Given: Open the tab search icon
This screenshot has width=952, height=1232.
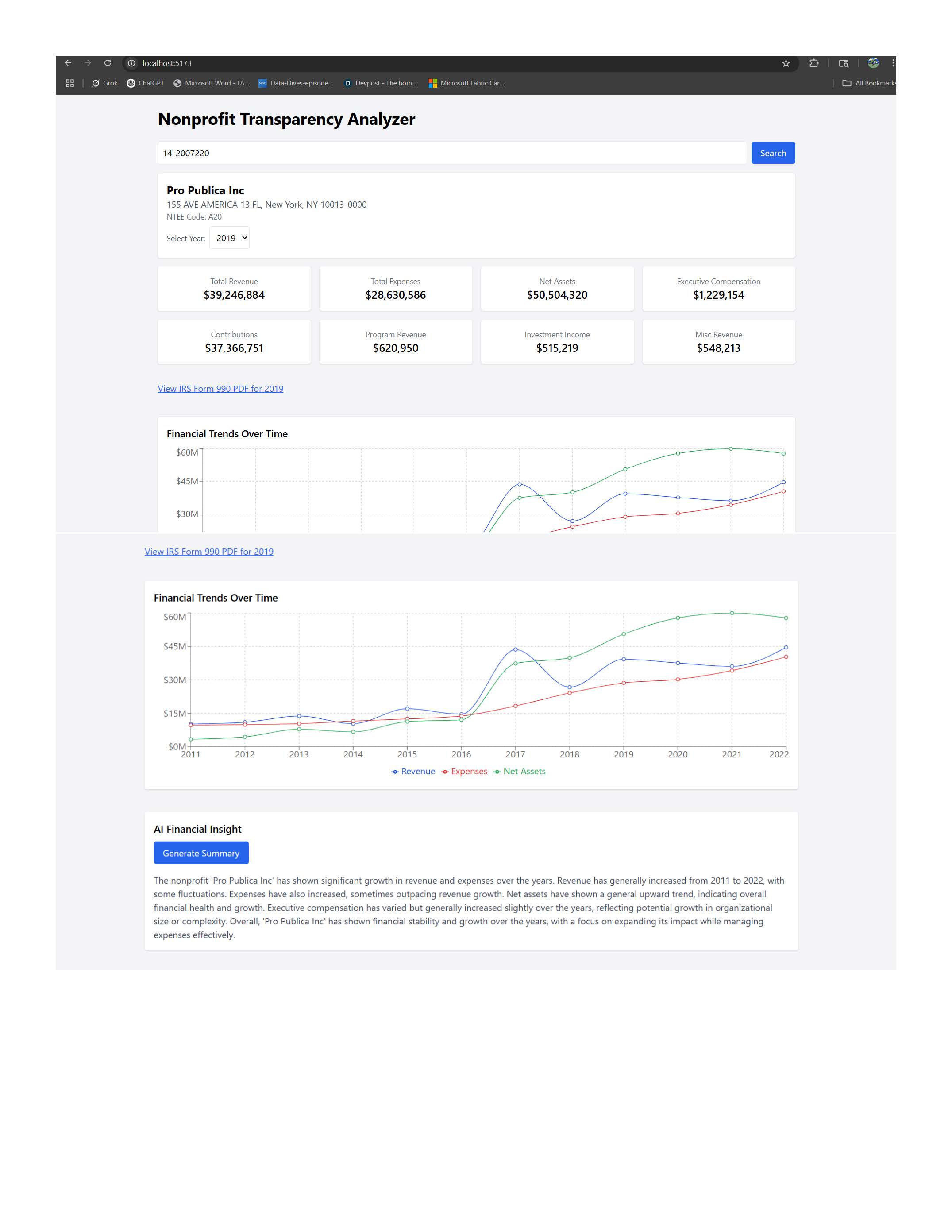Looking at the screenshot, I should [x=843, y=63].
